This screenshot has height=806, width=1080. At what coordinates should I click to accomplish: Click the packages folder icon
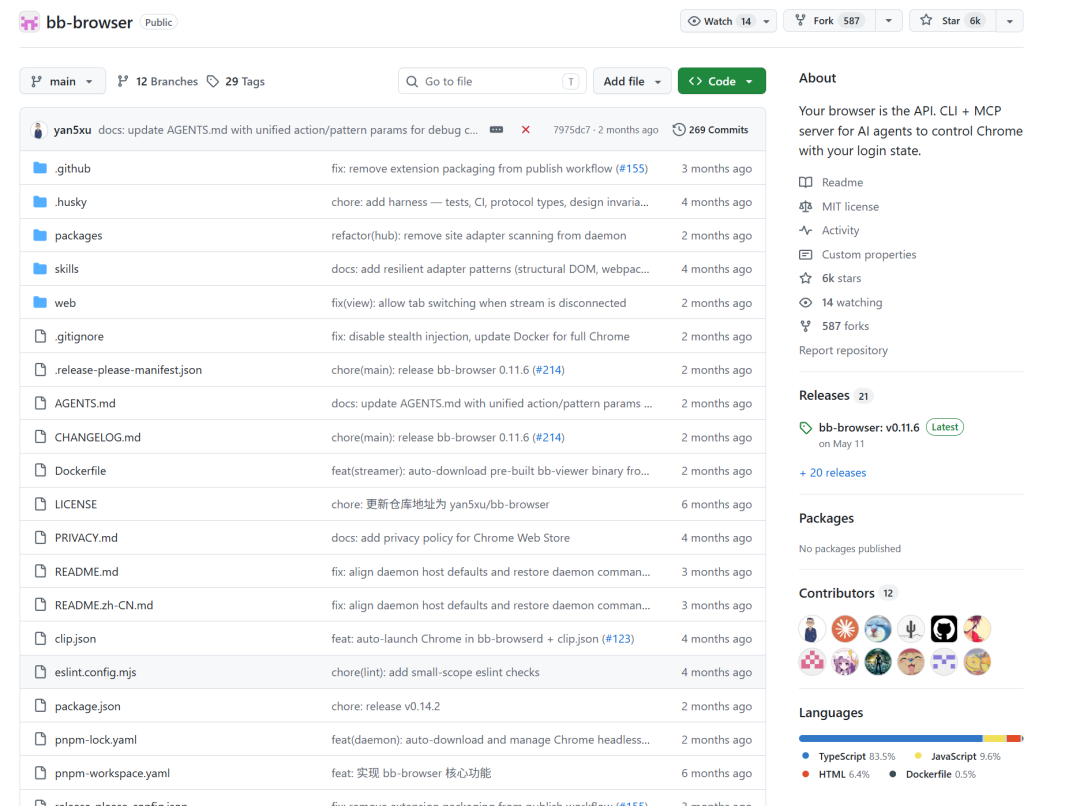[x=40, y=235]
